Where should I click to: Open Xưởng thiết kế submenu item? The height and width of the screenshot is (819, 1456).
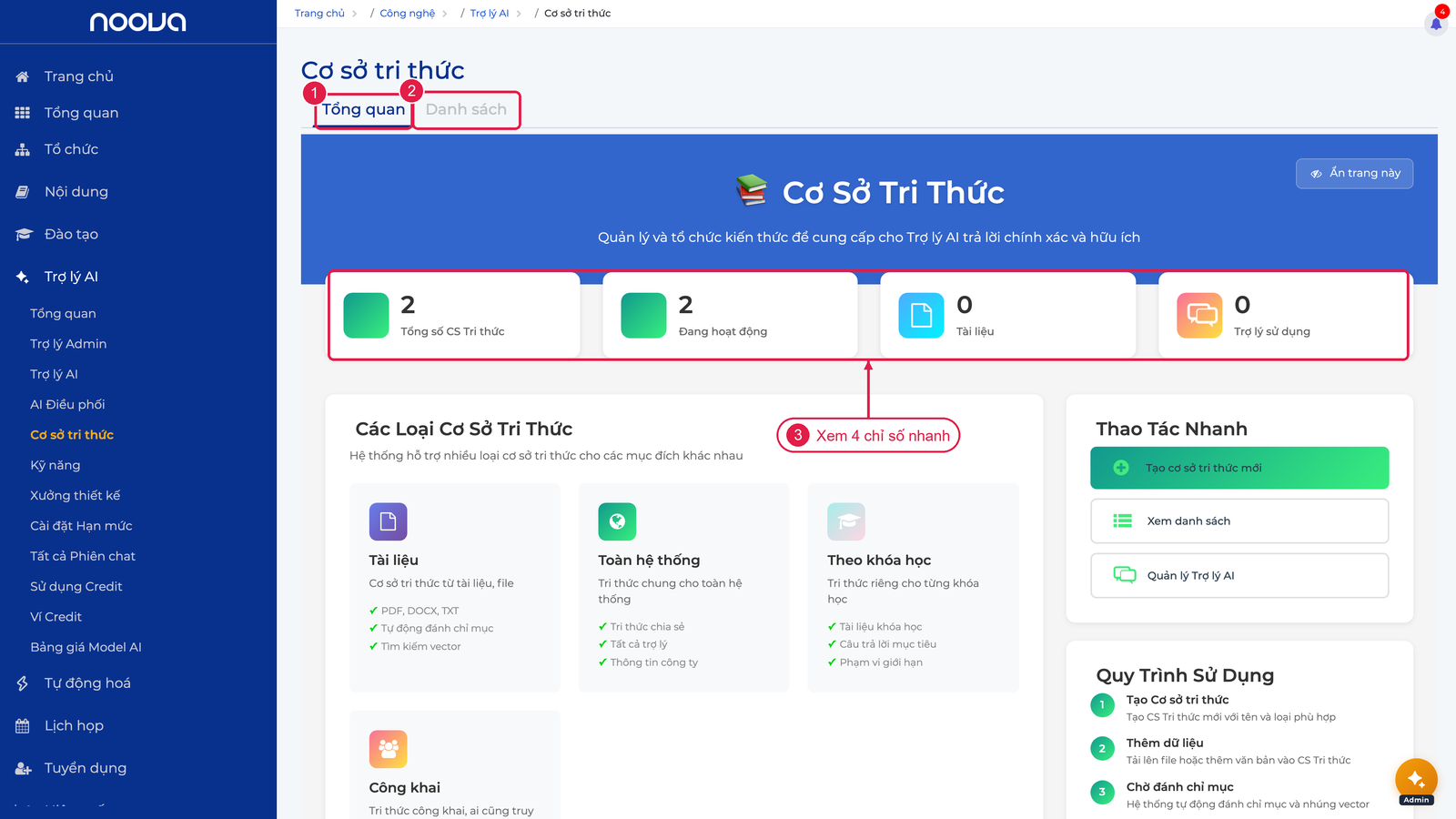pos(75,496)
